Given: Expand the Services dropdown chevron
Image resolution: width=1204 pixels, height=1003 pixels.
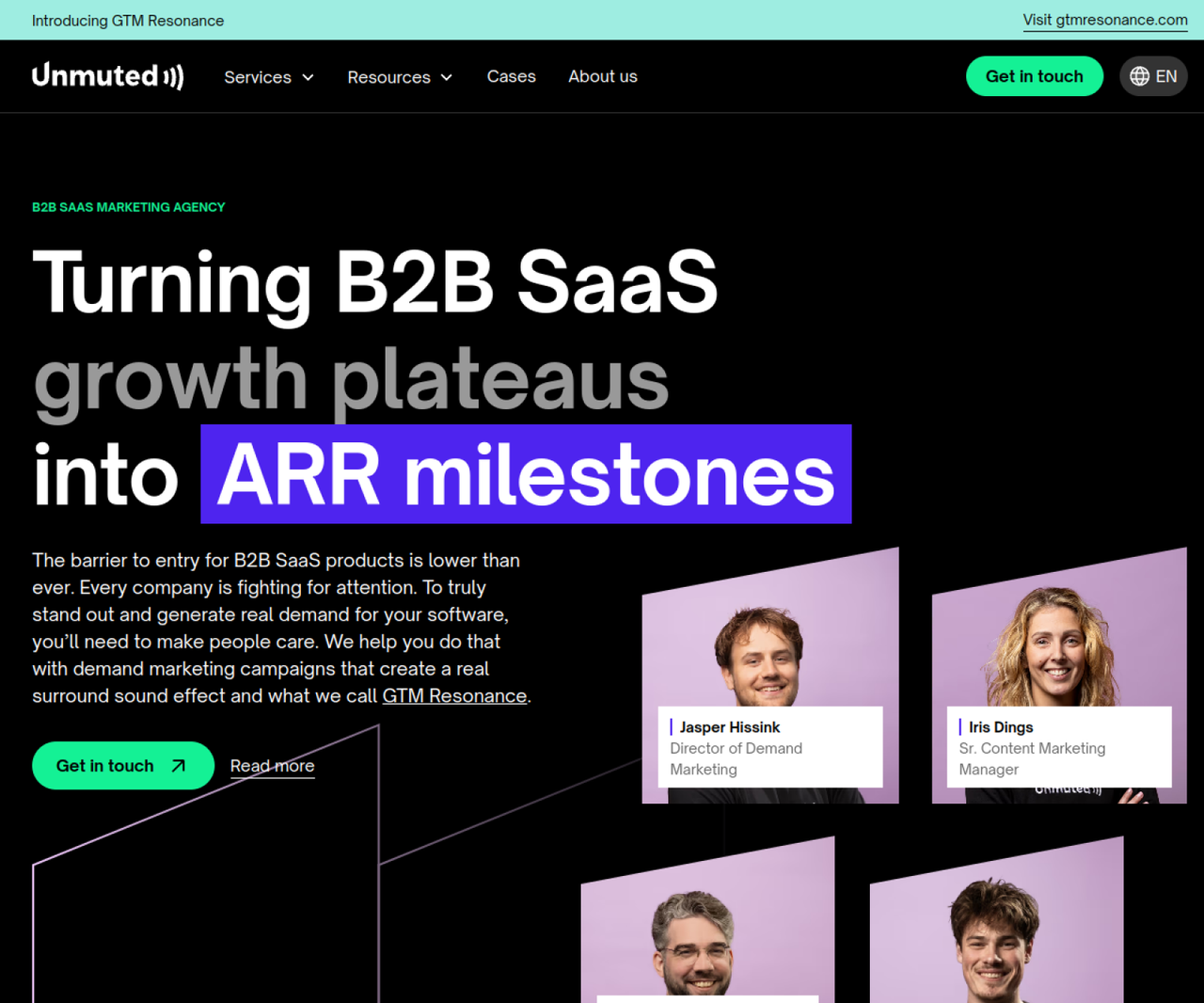Looking at the screenshot, I should point(308,77).
